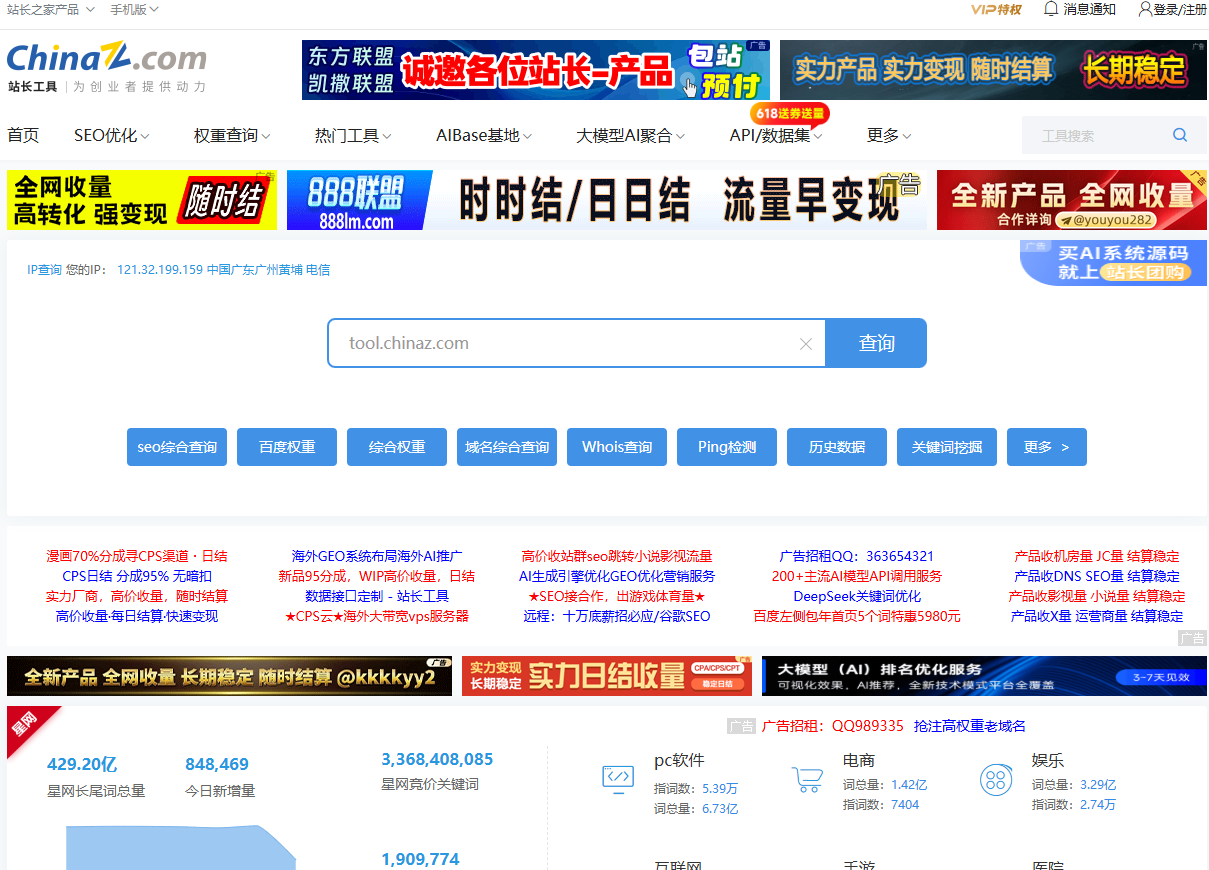Viewport: 1209px width, 870px height.
Task: Clear the domain input with the X icon
Action: (x=806, y=344)
